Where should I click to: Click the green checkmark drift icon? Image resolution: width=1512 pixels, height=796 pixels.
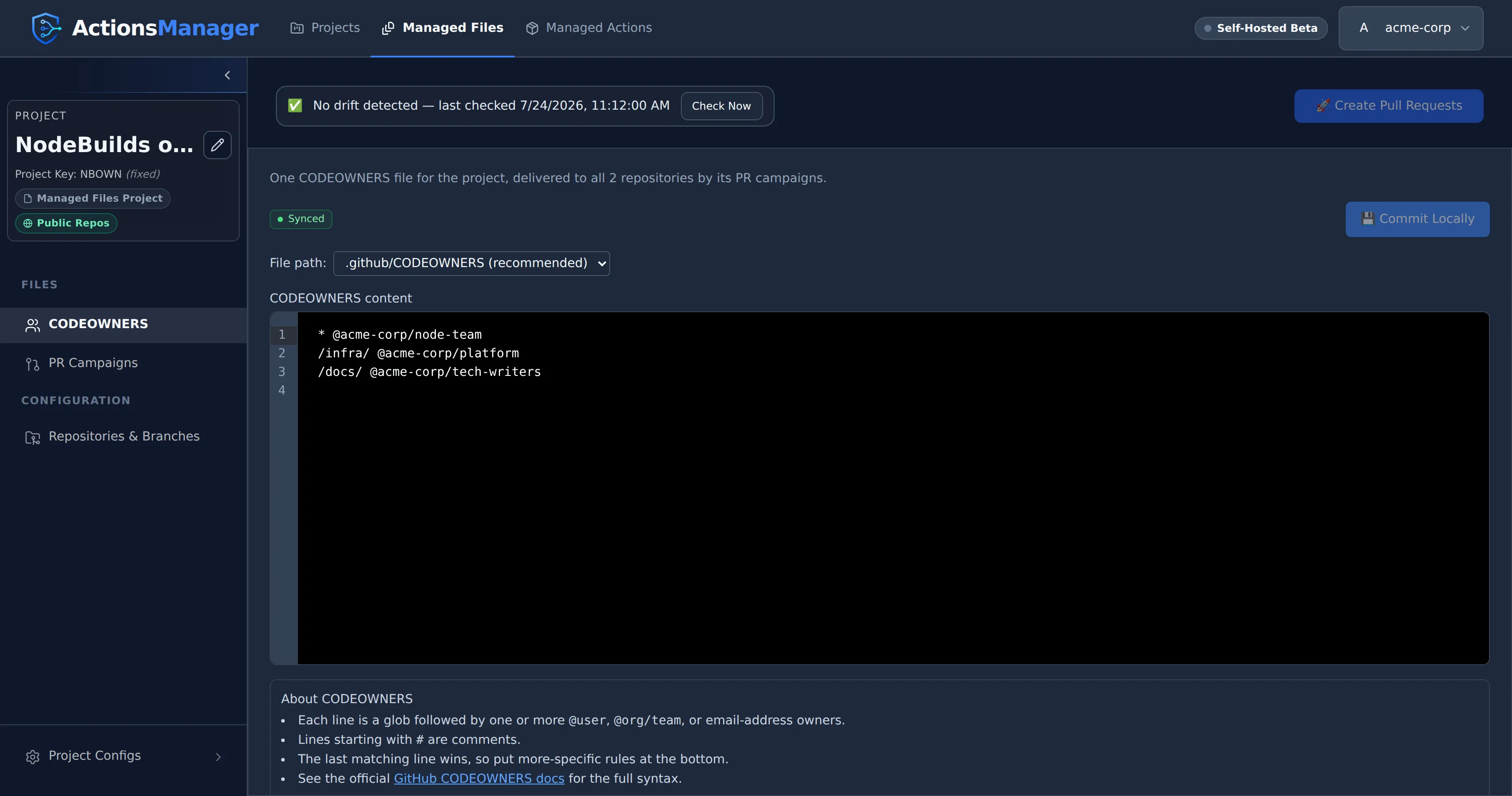[x=295, y=106]
